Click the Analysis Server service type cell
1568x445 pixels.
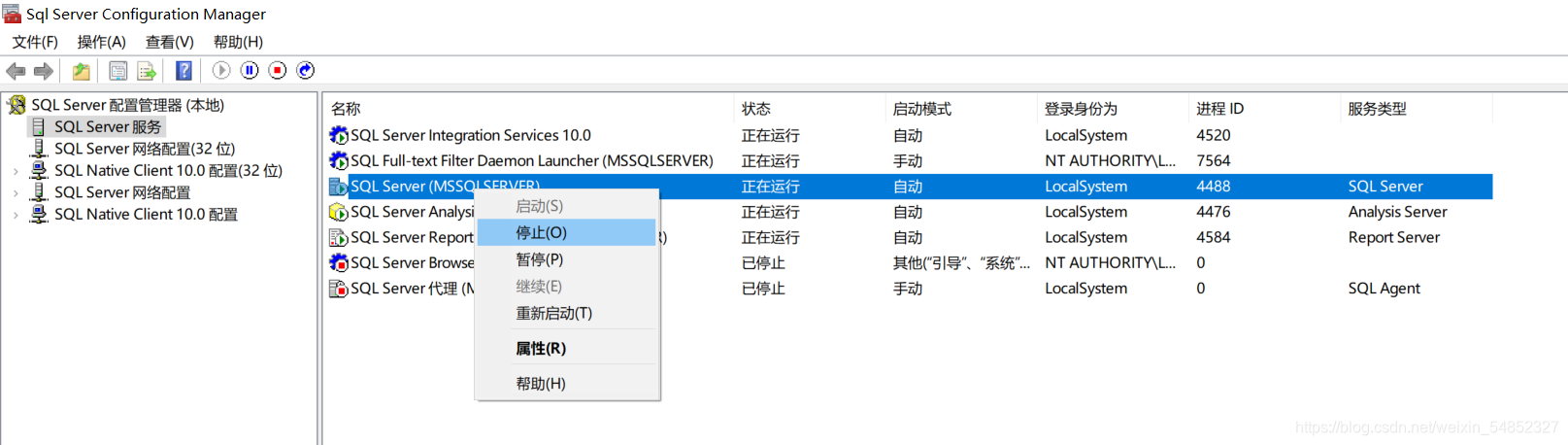click(x=1397, y=212)
